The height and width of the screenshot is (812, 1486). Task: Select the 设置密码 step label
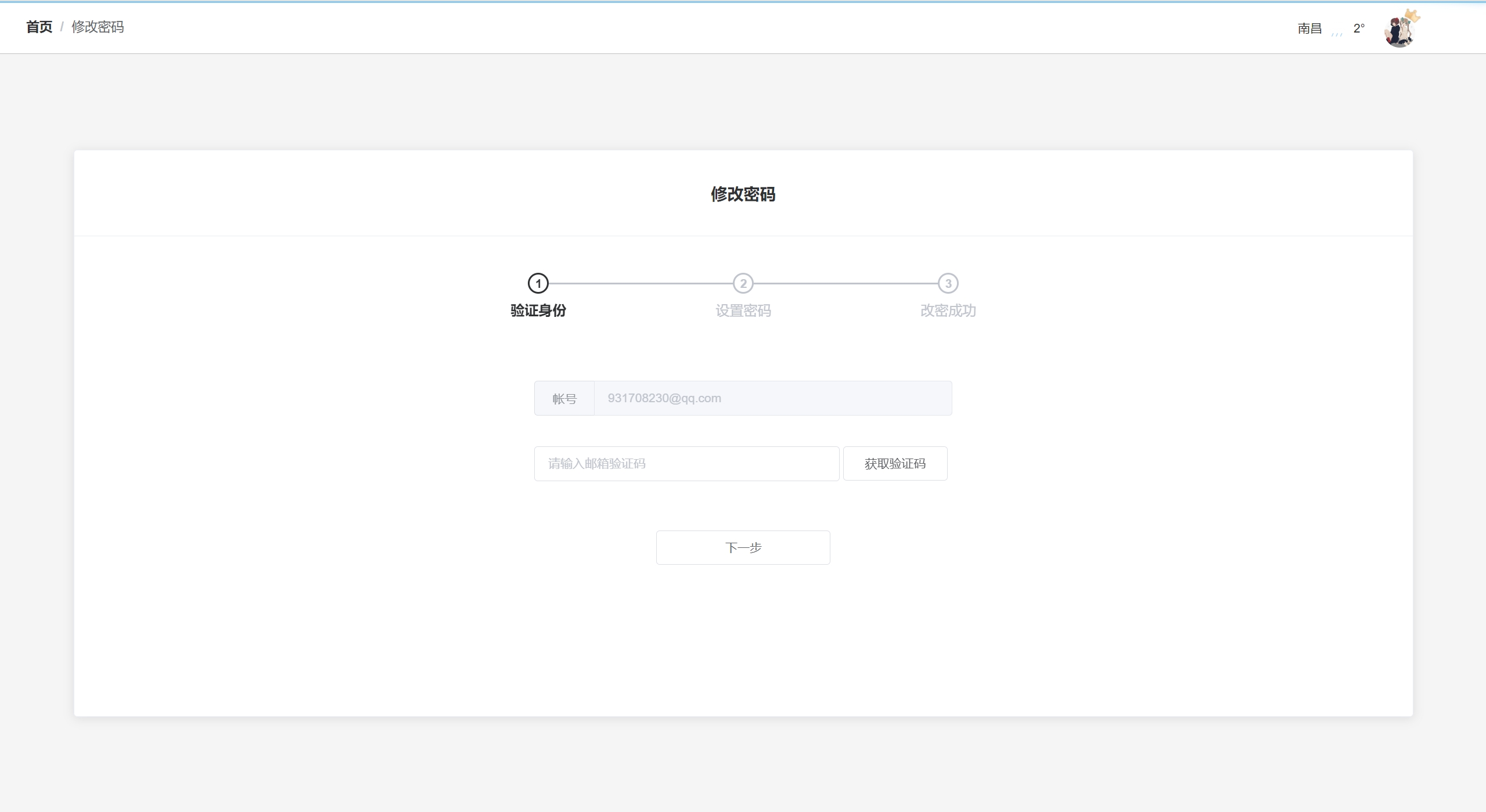click(x=743, y=311)
